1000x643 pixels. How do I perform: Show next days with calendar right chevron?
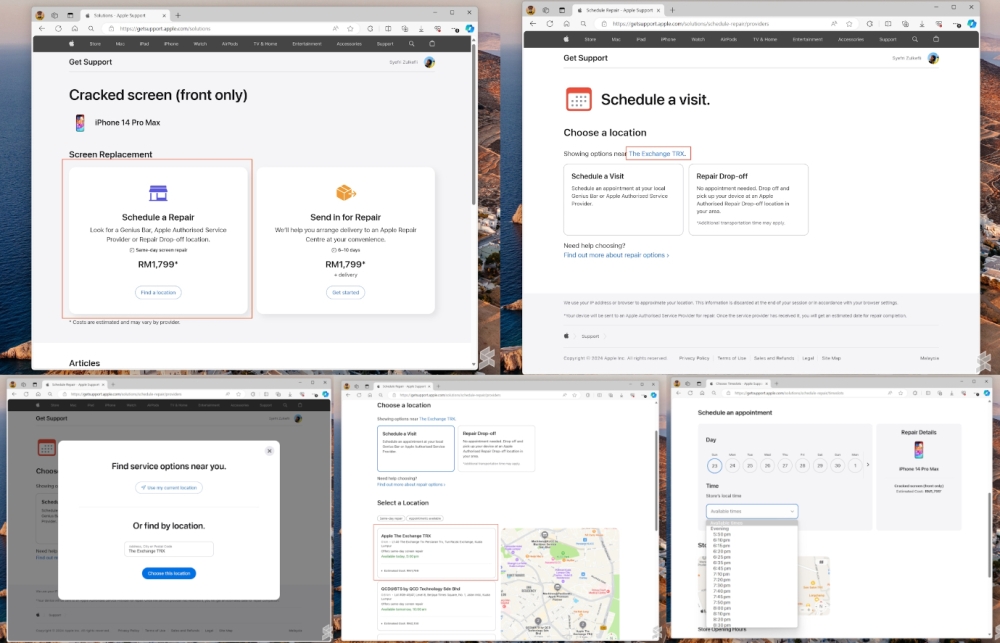(867, 465)
